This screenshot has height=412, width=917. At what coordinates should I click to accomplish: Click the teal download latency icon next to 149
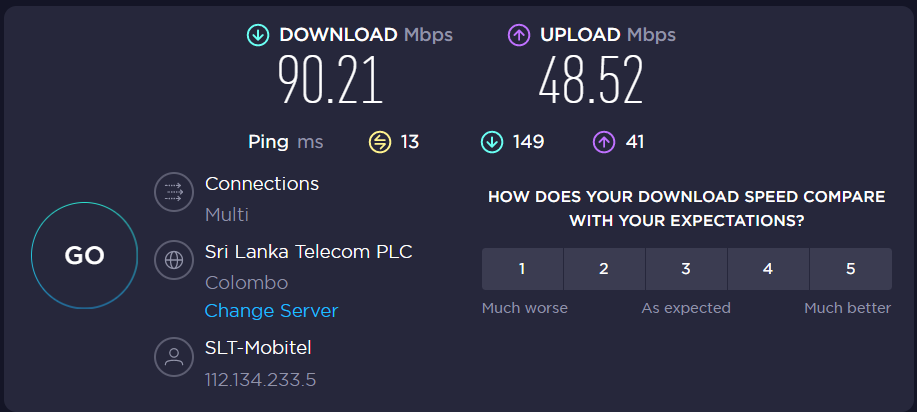pyautogui.click(x=492, y=142)
